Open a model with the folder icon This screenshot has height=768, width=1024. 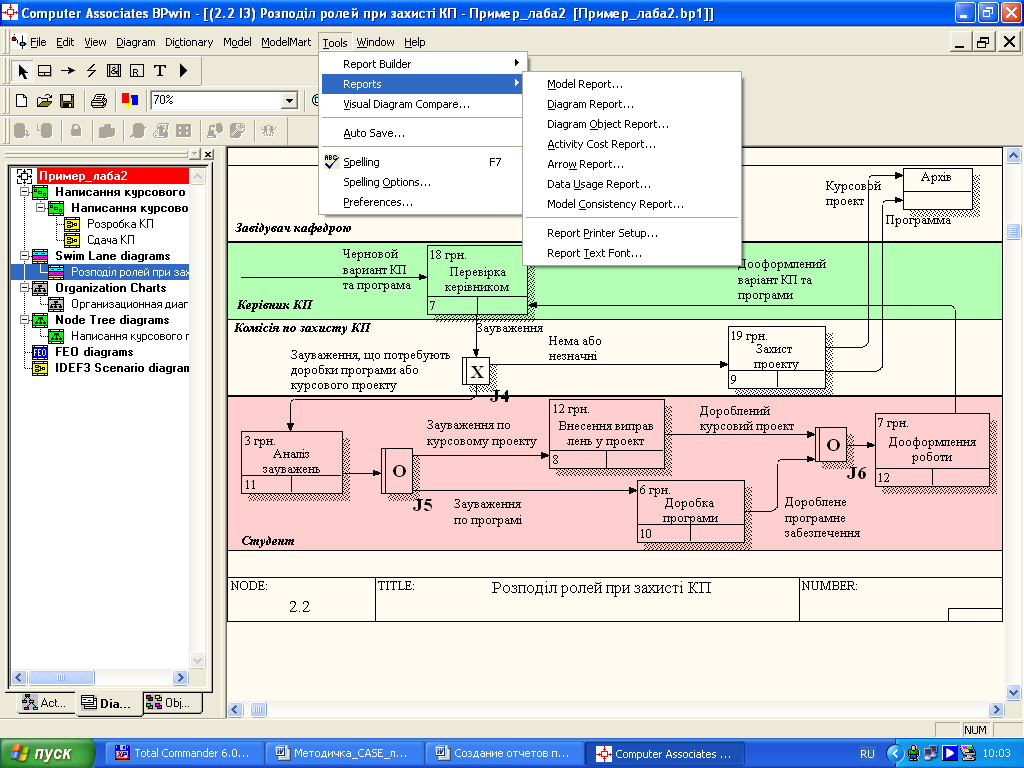coord(44,101)
